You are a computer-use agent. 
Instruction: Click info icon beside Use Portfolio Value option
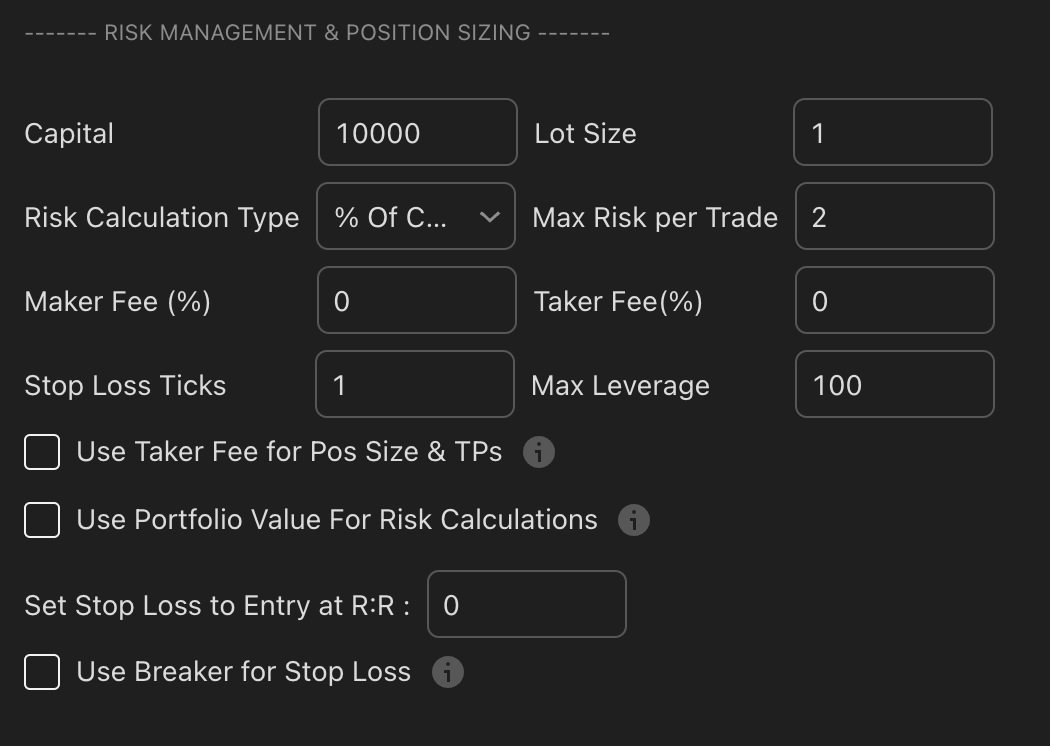click(634, 520)
